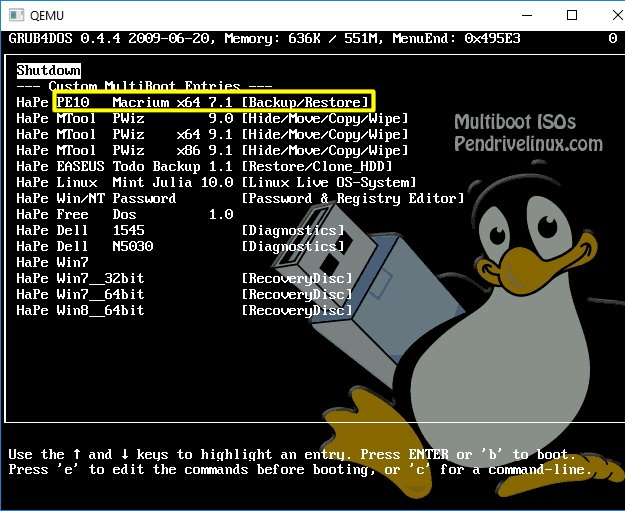The image size is (625, 511).
Task: Close the QEMU window
Action: point(617,16)
